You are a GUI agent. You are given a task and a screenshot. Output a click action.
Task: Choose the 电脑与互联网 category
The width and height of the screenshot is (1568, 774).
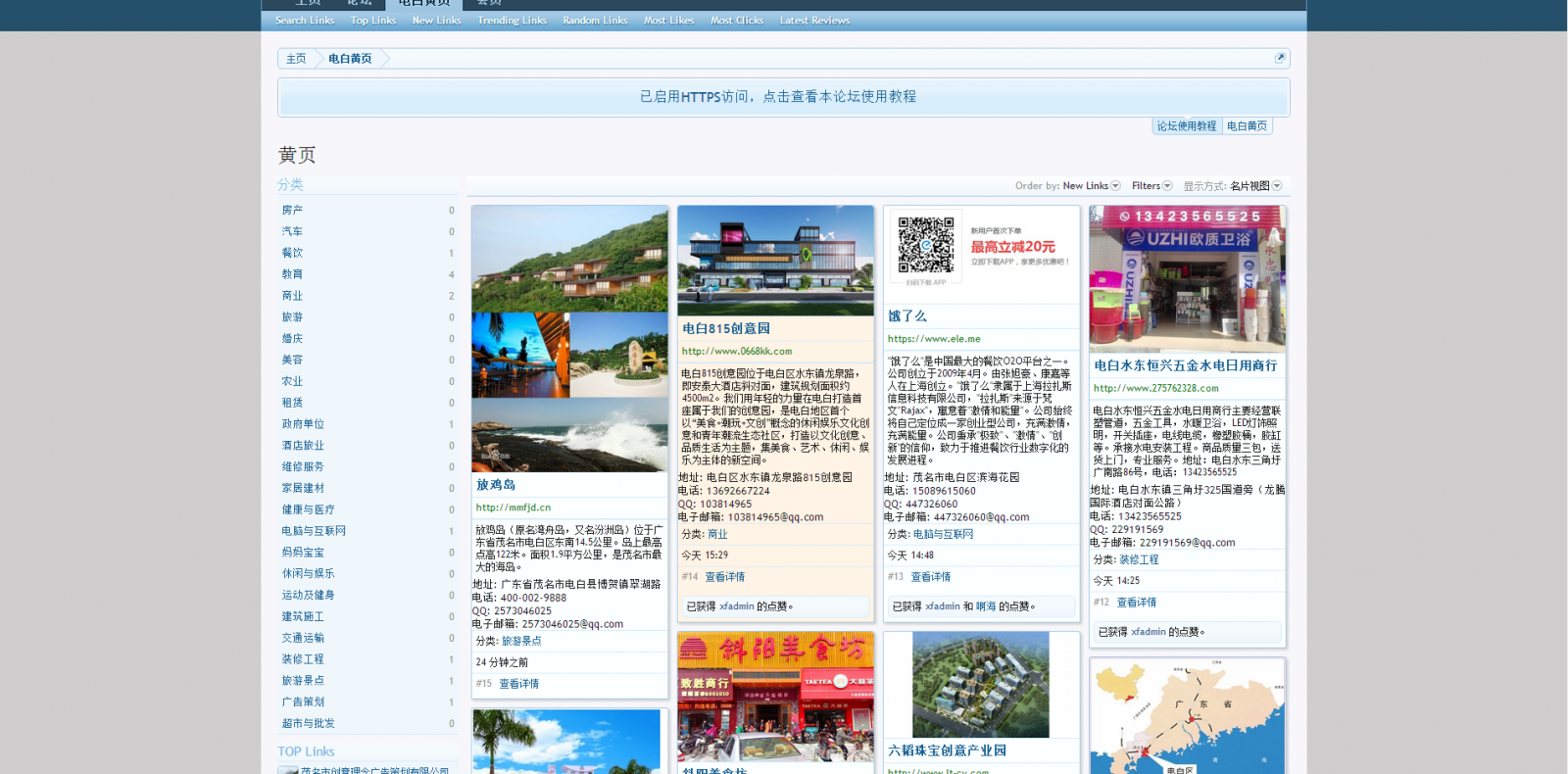[x=314, y=531]
